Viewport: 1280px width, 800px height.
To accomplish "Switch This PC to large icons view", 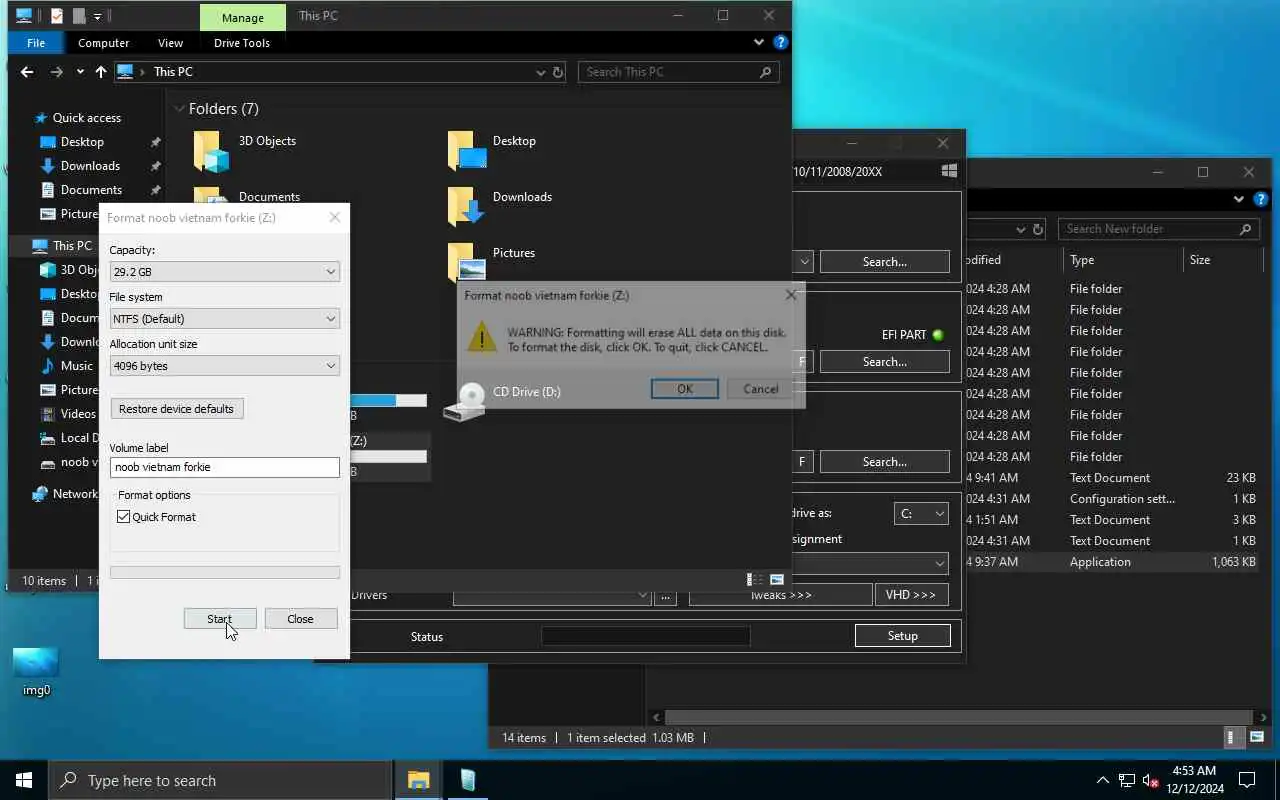I will tap(776, 580).
